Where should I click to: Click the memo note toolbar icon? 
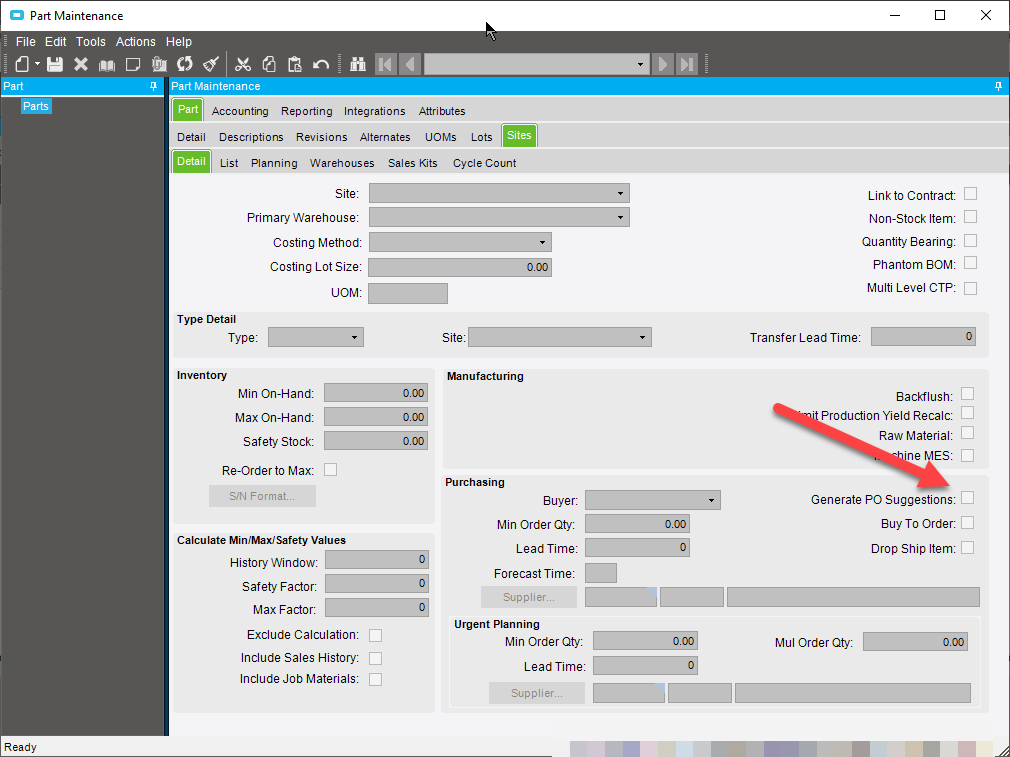pyautogui.click(x=133, y=64)
